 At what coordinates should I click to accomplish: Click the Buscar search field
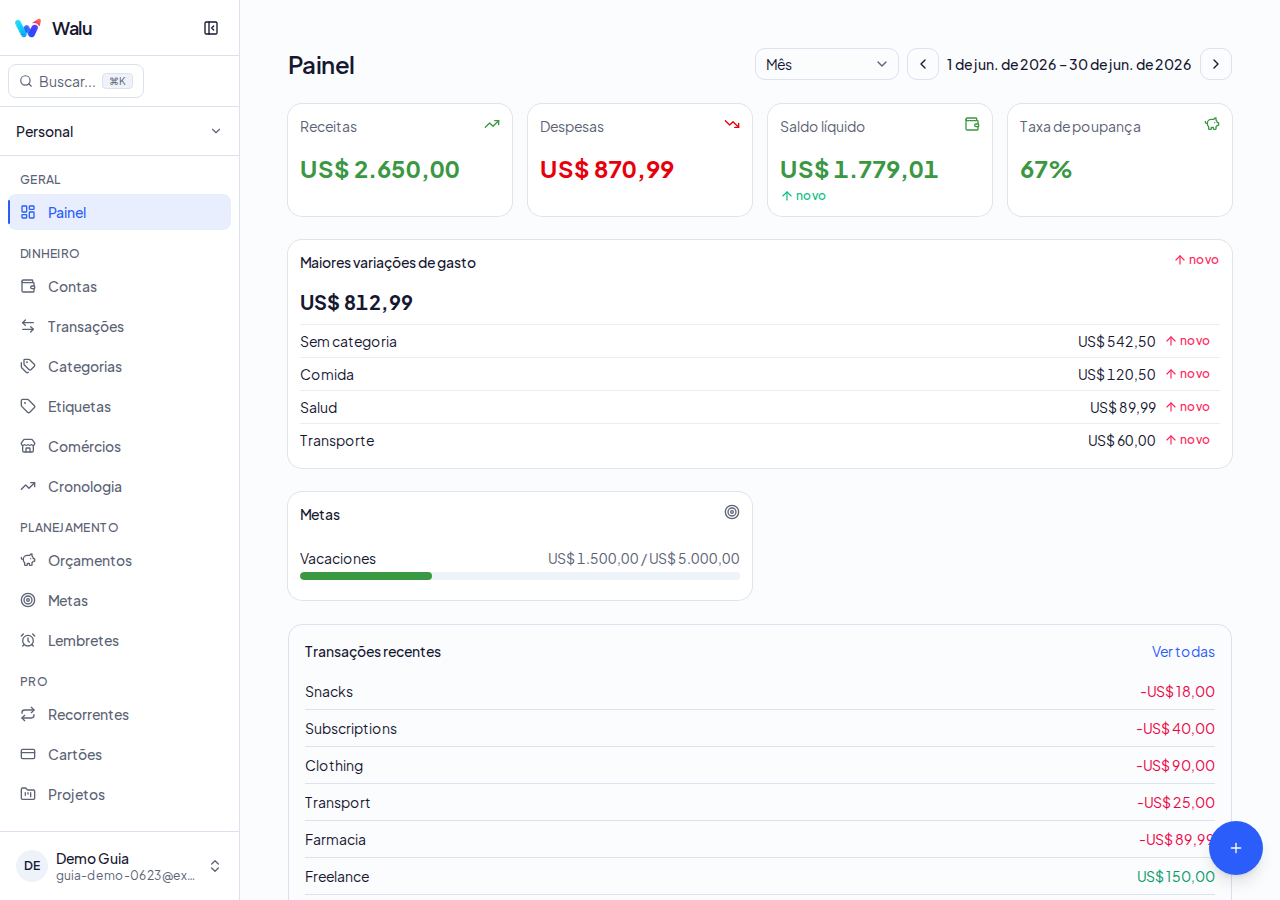[x=76, y=81]
